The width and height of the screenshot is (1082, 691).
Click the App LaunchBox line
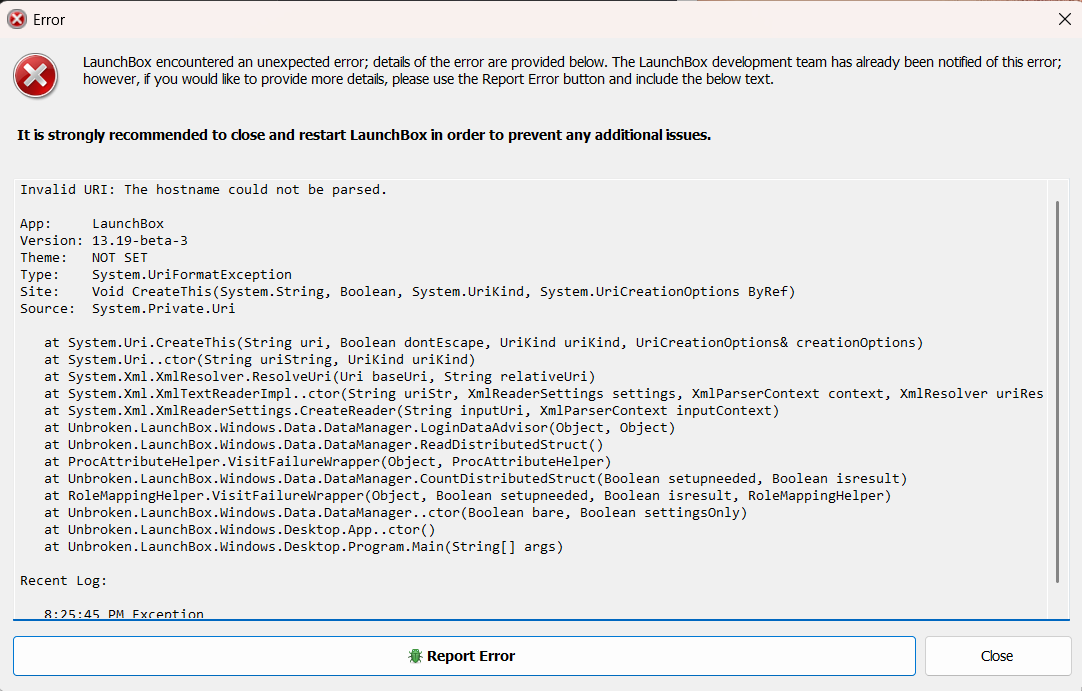92,224
